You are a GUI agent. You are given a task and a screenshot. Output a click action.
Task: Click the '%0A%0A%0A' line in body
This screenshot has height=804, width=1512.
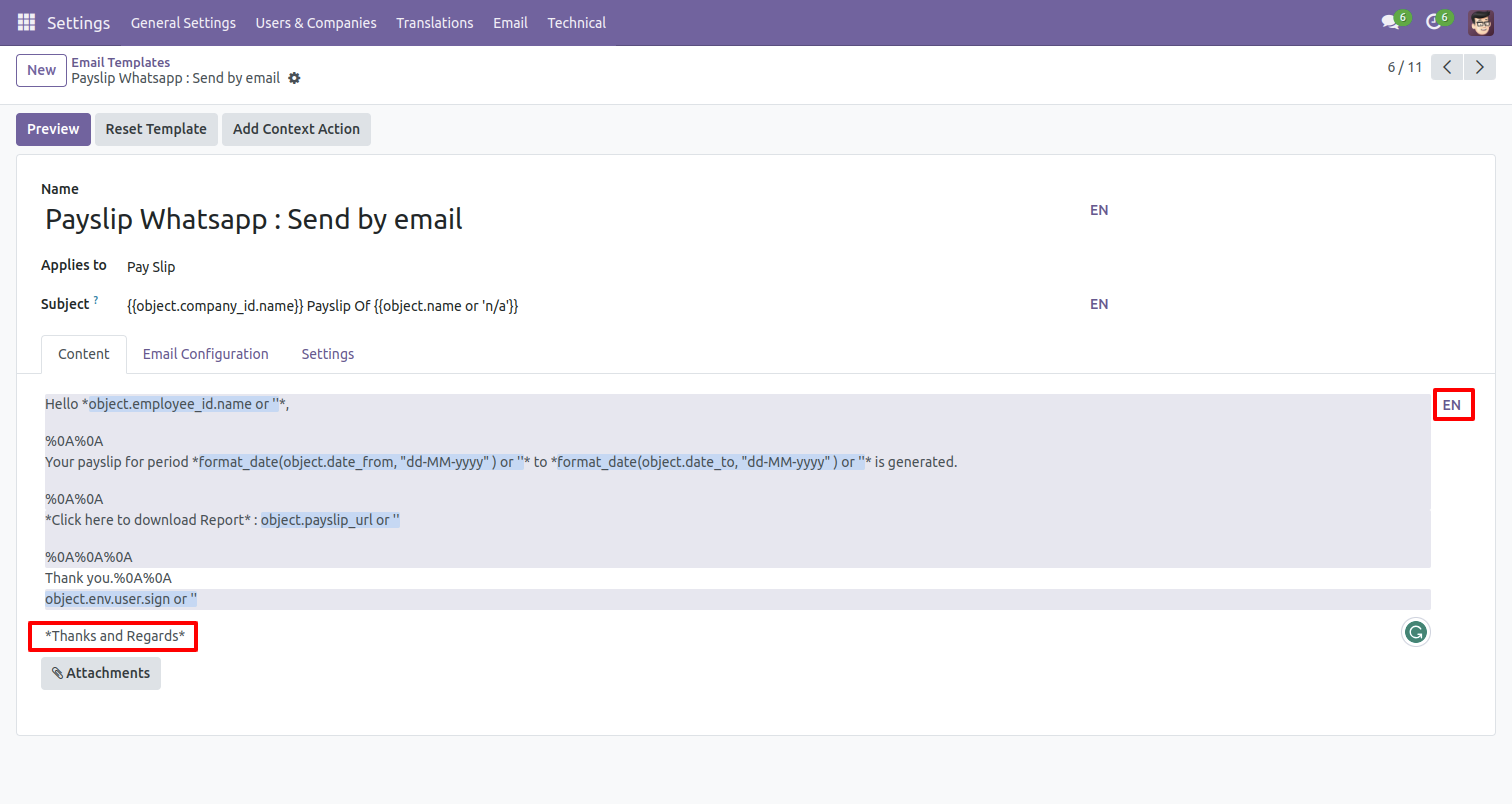(88, 557)
